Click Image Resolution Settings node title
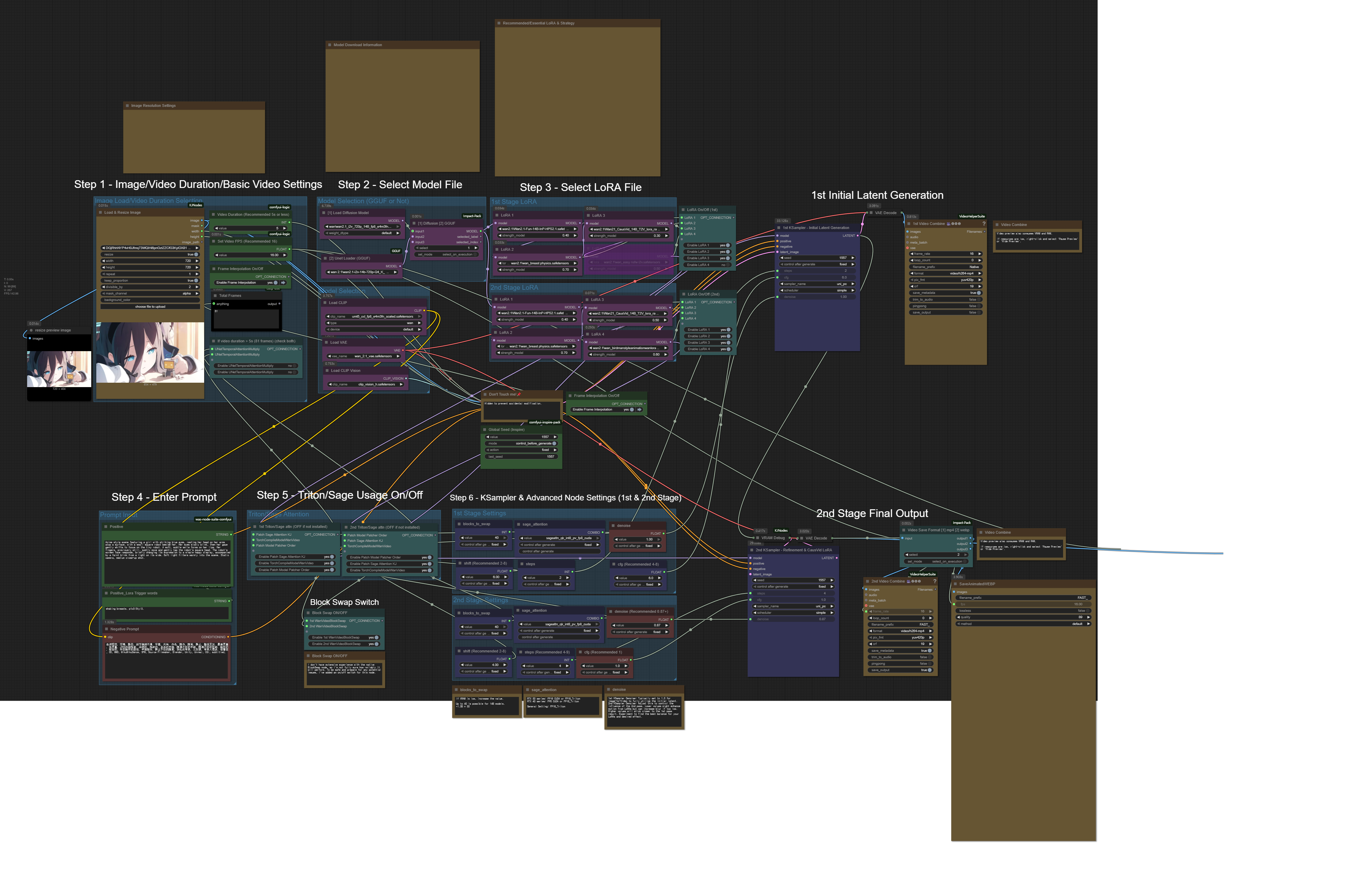Viewport: 1372px width, 876px height. pos(153,106)
